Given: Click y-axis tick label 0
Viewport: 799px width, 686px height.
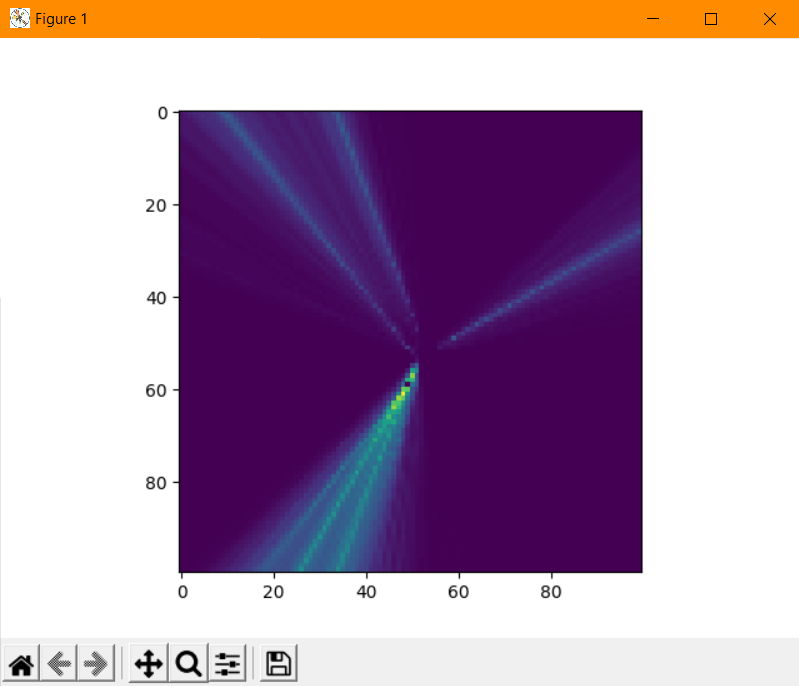Looking at the screenshot, I should click(162, 113).
